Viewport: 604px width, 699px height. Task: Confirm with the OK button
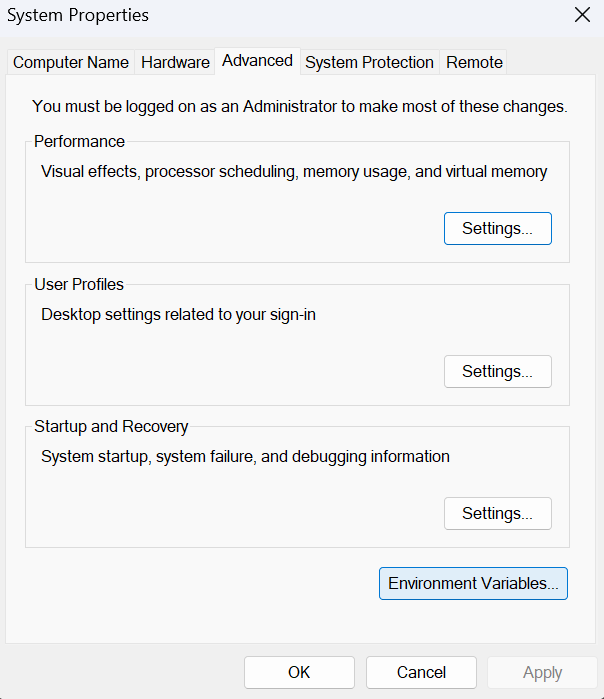pos(299,672)
